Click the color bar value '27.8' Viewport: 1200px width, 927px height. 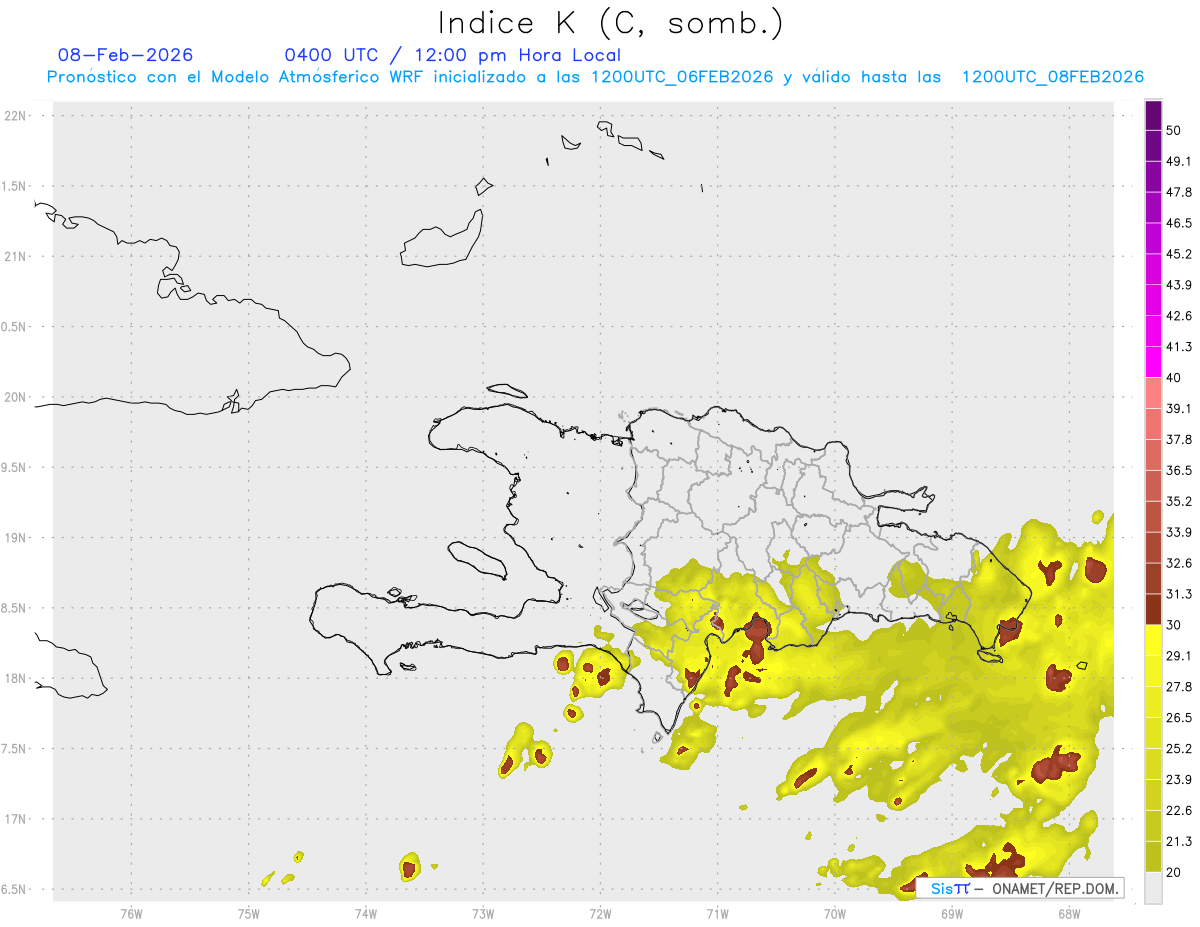point(1179,686)
